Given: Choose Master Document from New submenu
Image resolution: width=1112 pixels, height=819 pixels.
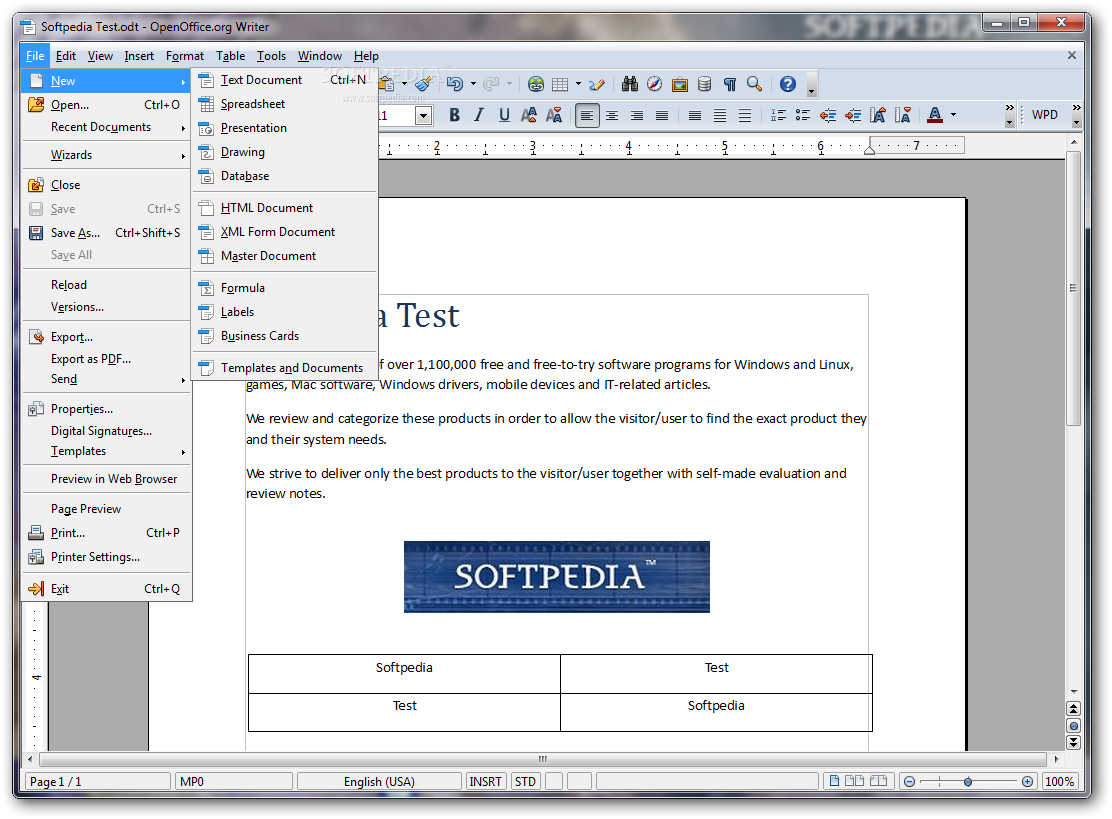Looking at the screenshot, I should pyautogui.click(x=285, y=256).
